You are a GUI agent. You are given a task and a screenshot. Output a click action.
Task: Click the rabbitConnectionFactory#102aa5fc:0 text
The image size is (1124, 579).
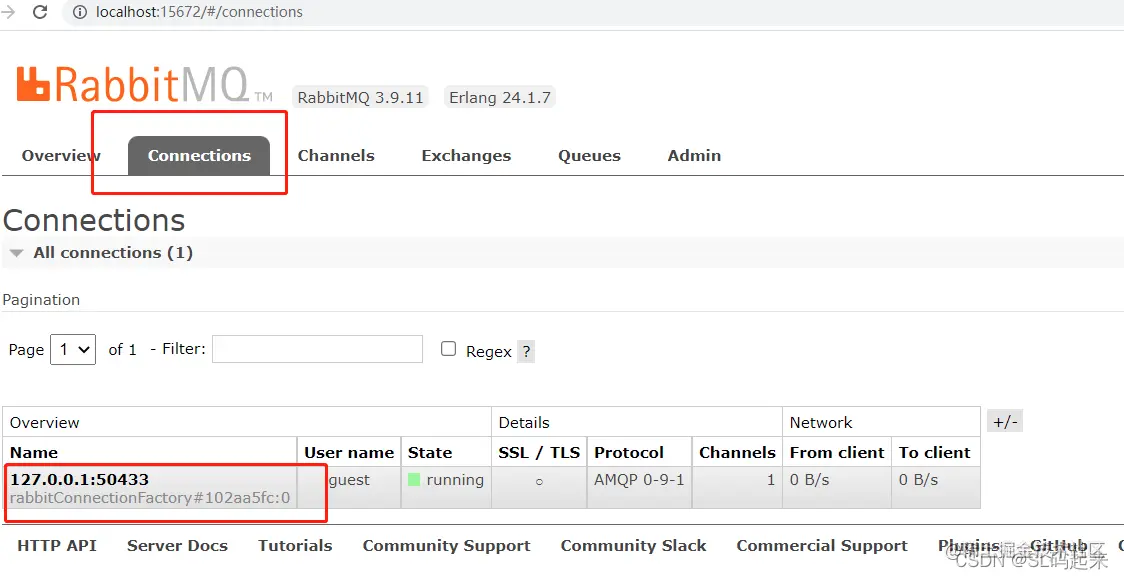[150, 497]
